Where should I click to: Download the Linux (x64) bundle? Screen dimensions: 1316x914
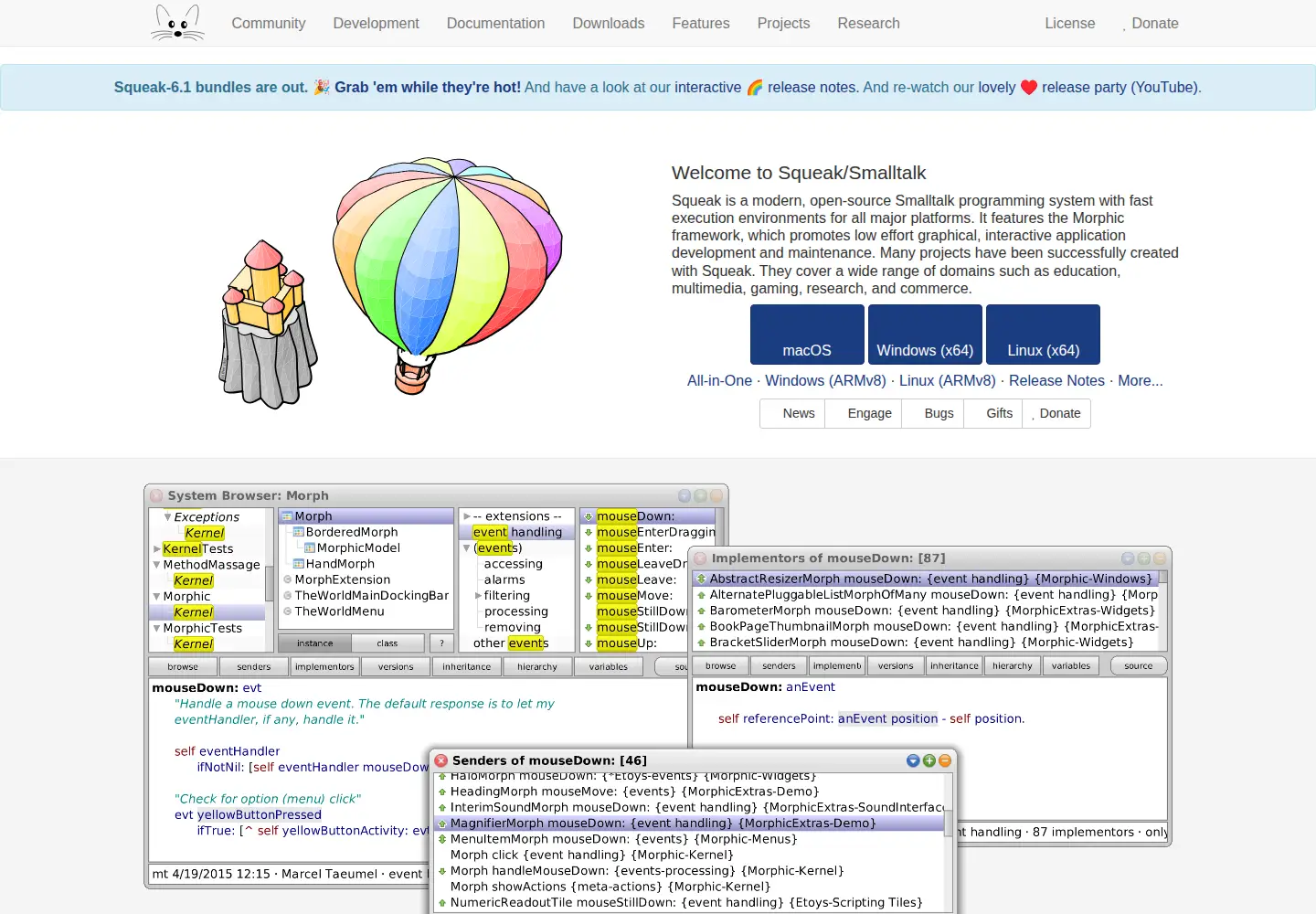(1043, 335)
